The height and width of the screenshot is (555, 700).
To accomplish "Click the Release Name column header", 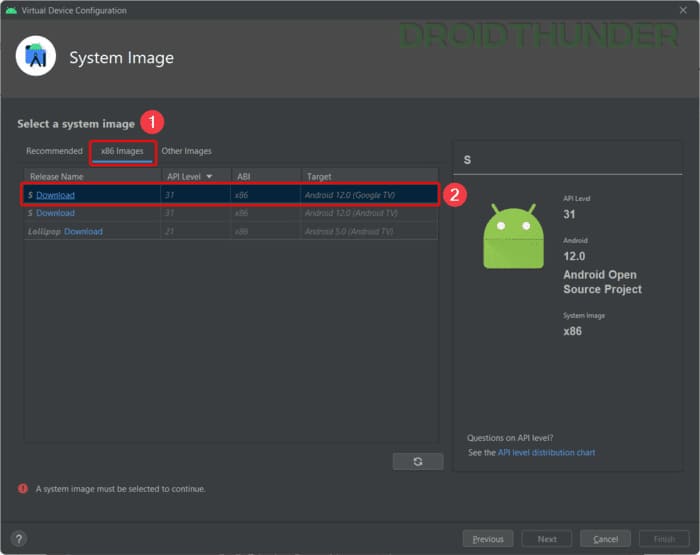I will pyautogui.click(x=92, y=177).
